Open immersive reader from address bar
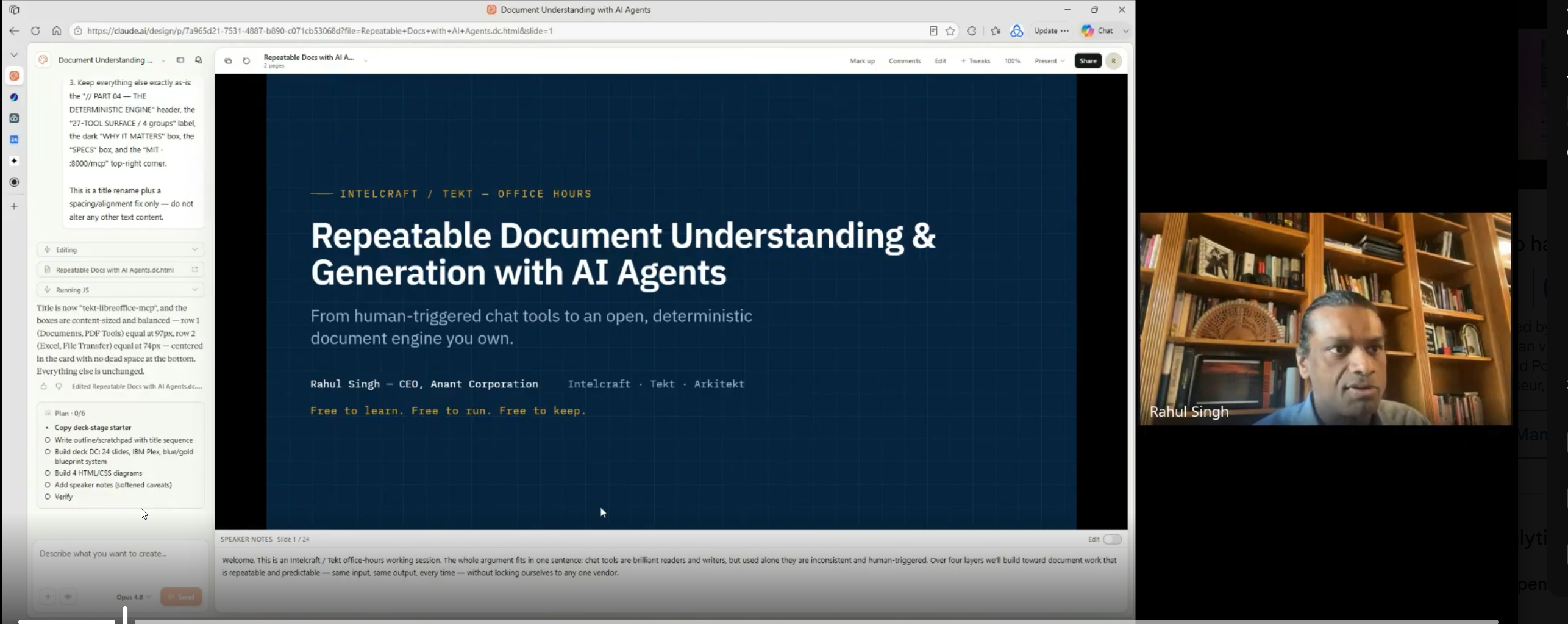The image size is (1568, 624). (x=933, y=30)
